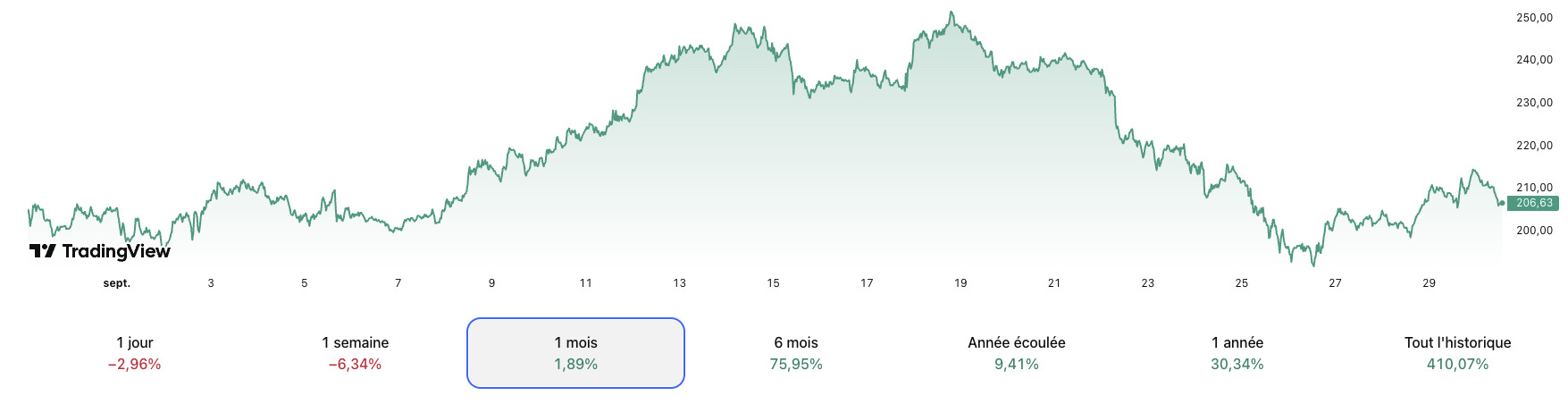Click date 19 on the time axis

pos(960,283)
